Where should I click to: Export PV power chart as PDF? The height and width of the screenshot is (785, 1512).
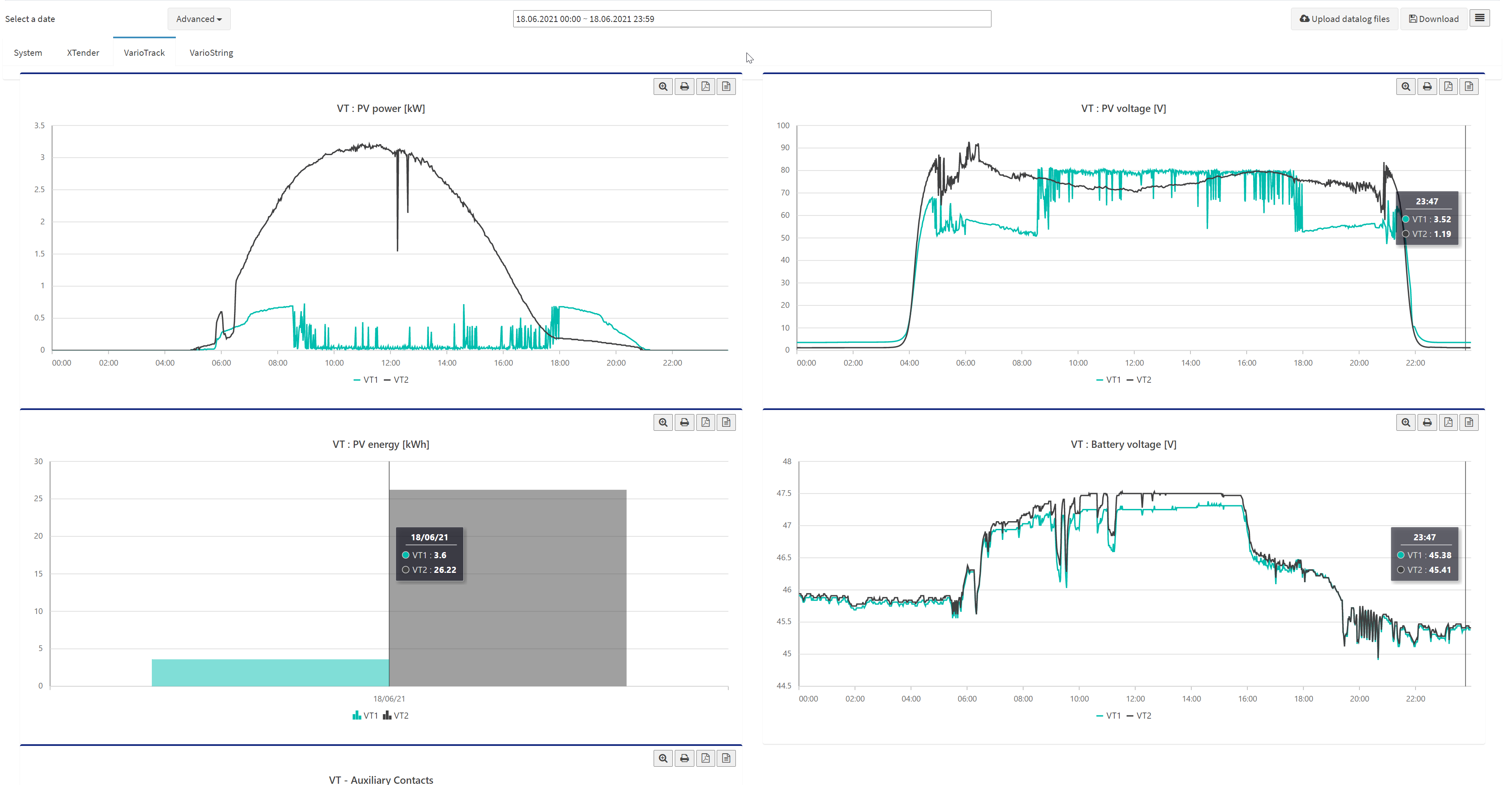tap(705, 86)
